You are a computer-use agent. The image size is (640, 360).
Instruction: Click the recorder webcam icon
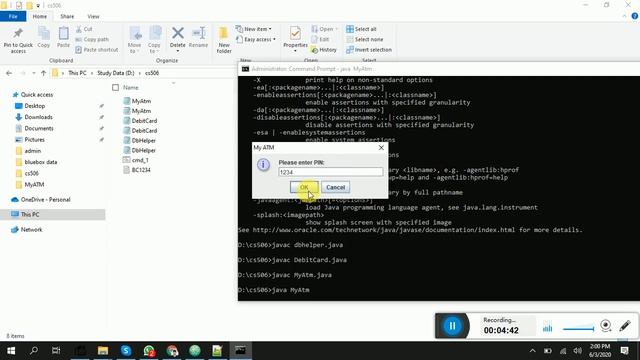point(606,325)
